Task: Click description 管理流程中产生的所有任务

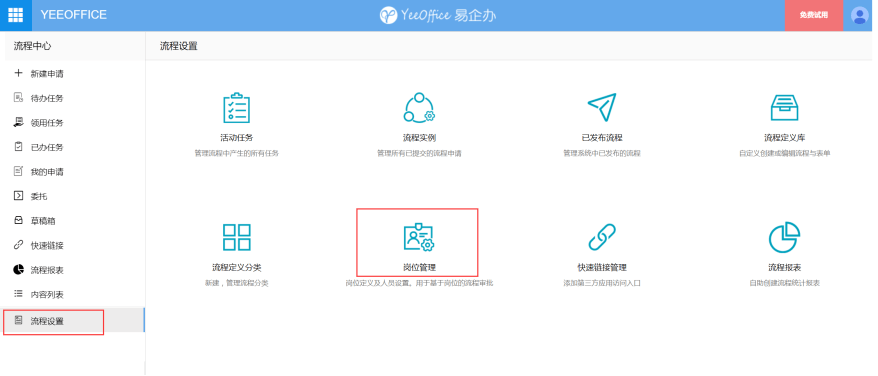Action: click(x=236, y=153)
